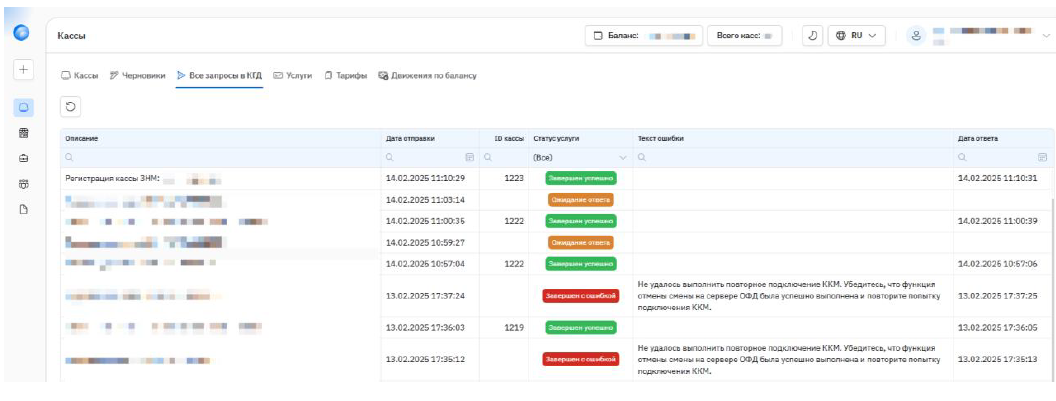
Task: Open the Тарифы tab
Action: pyautogui.click(x=346, y=76)
